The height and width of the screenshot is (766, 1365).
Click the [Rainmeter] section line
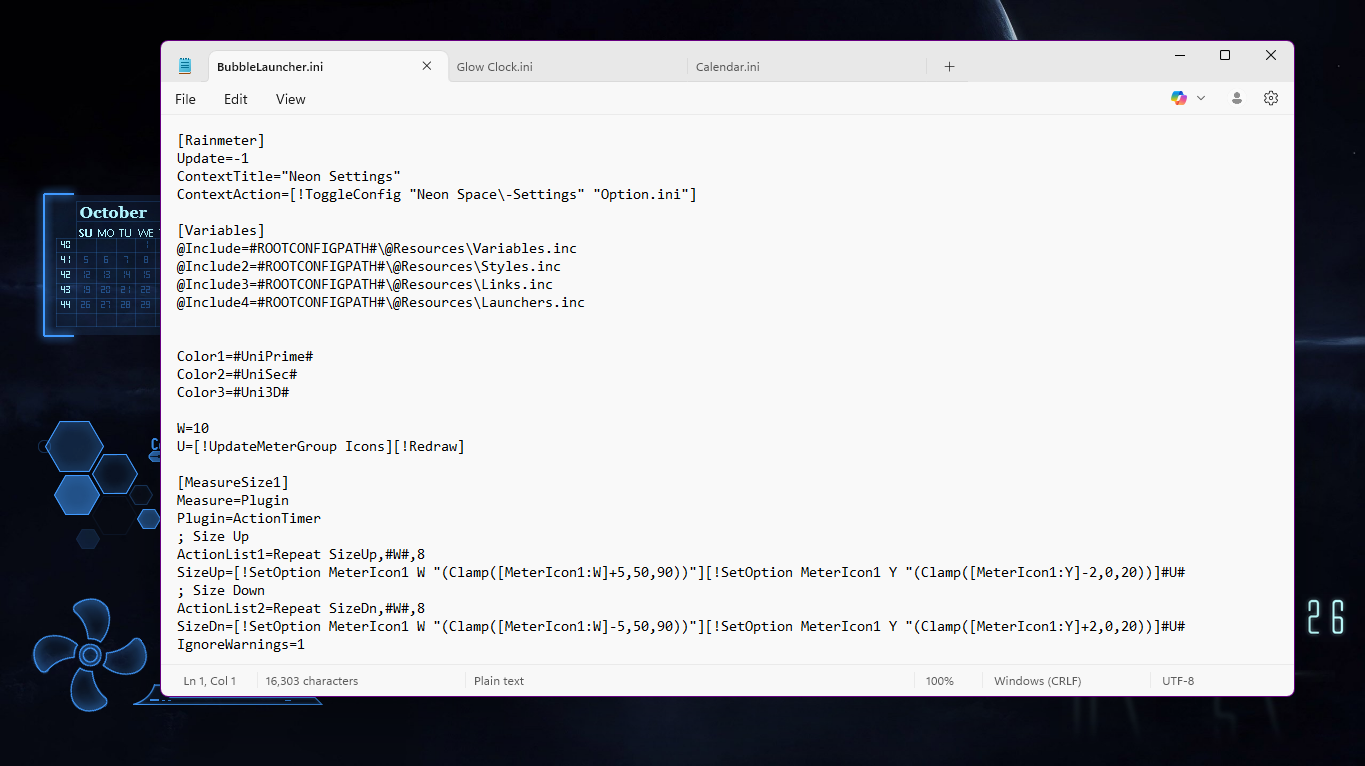point(221,140)
